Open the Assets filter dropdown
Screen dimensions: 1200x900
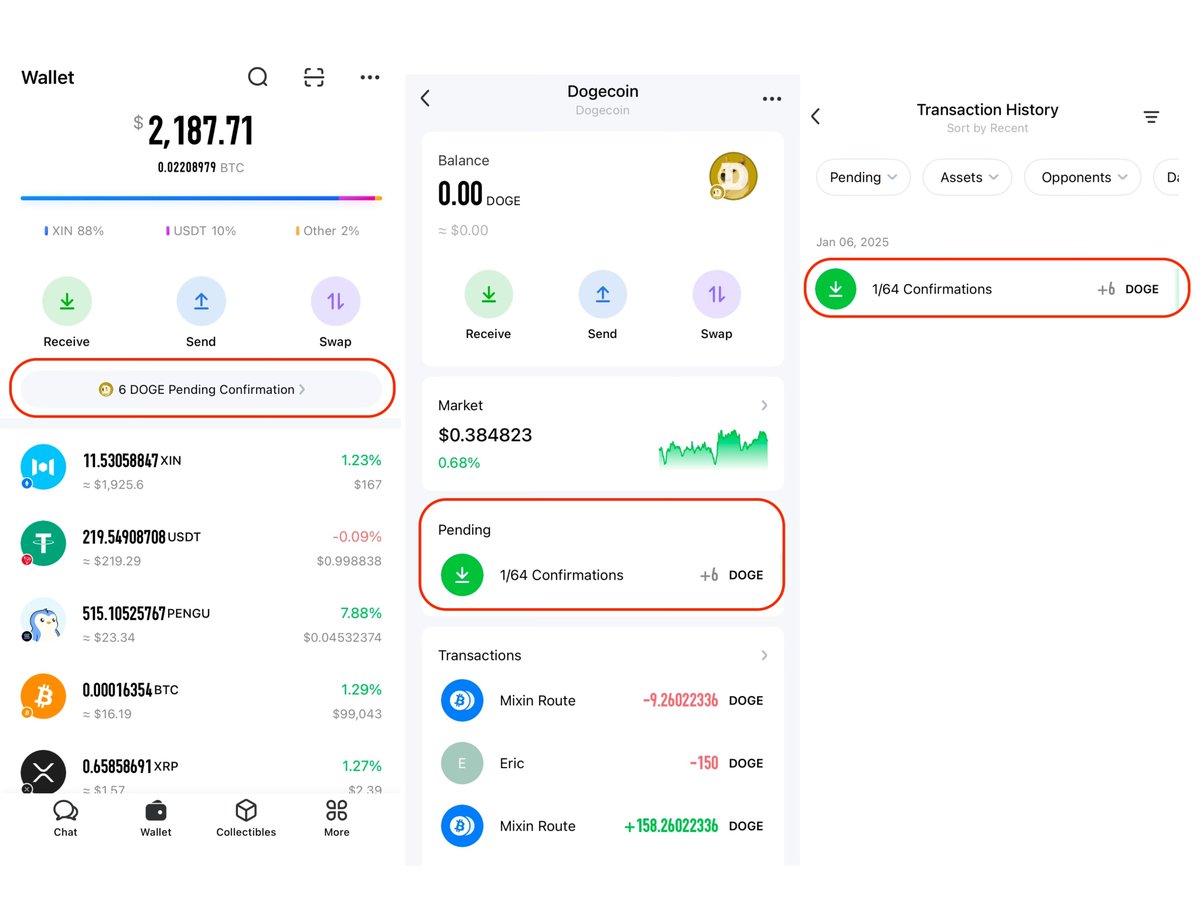pos(968,177)
